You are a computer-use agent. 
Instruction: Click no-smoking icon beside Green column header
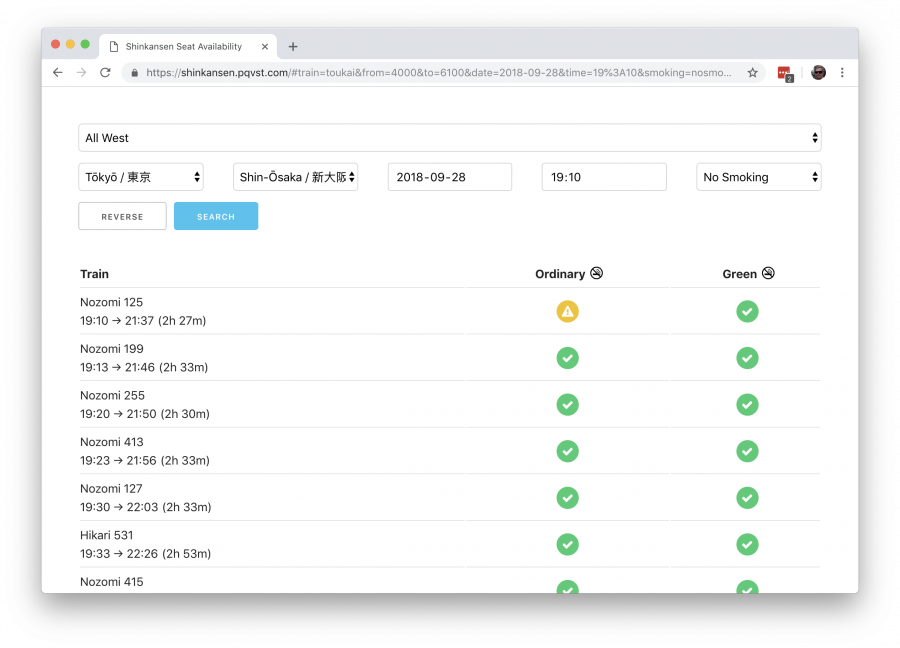click(768, 273)
